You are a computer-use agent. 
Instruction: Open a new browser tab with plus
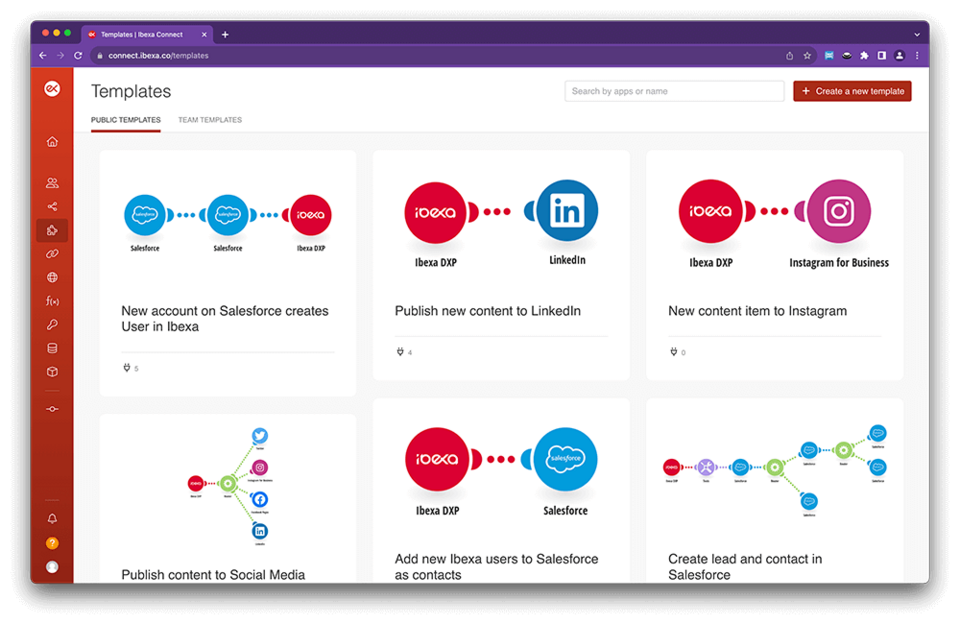click(225, 34)
